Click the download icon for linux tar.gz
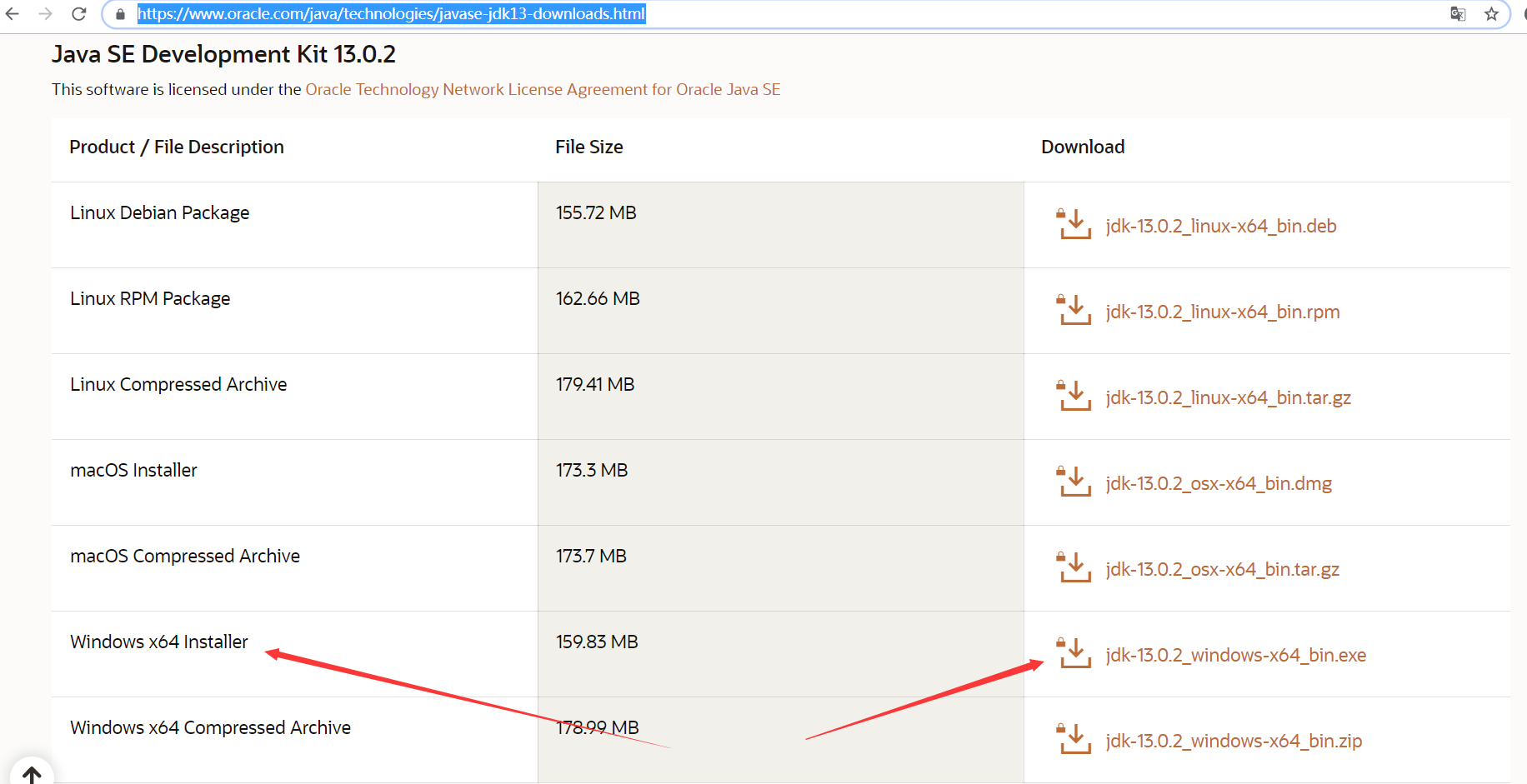1527x784 pixels. pos(1074,396)
